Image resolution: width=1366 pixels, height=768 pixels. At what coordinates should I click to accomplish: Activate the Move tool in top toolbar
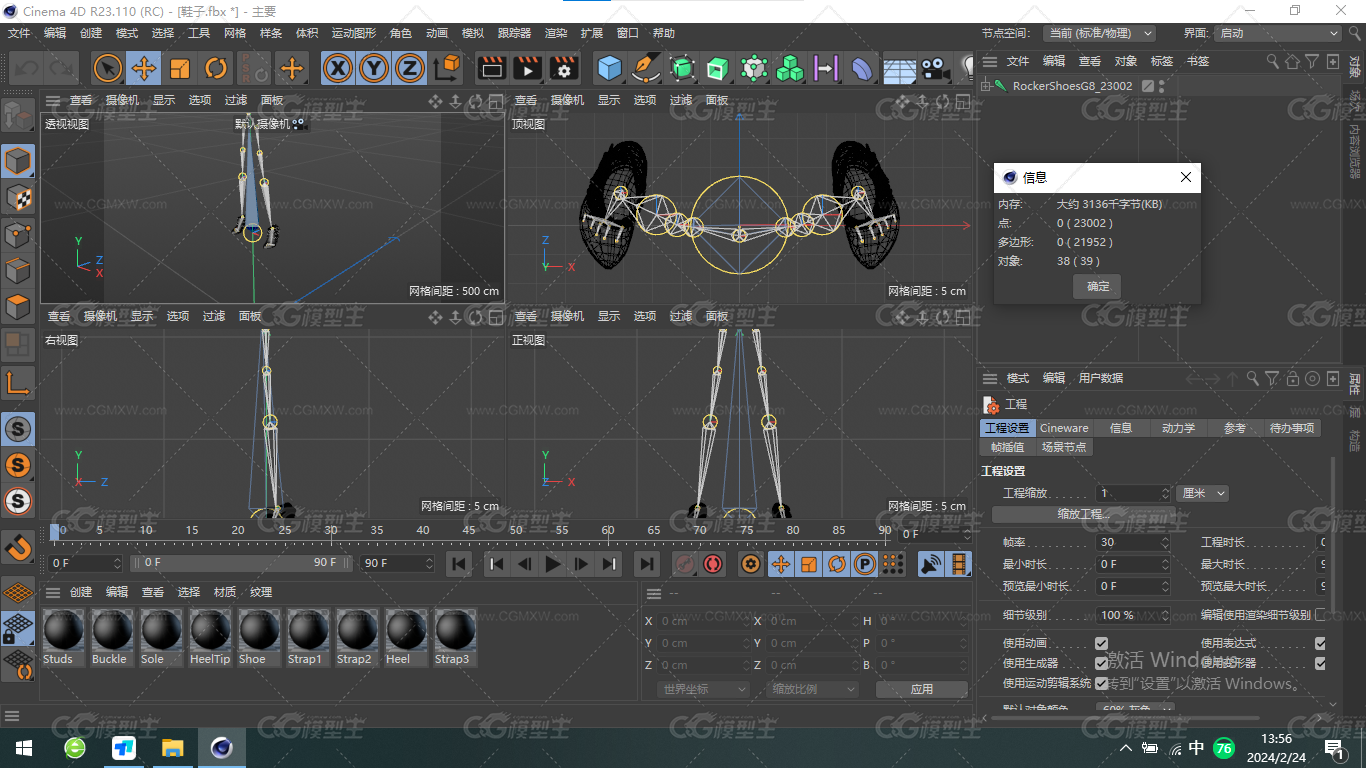point(144,68)
